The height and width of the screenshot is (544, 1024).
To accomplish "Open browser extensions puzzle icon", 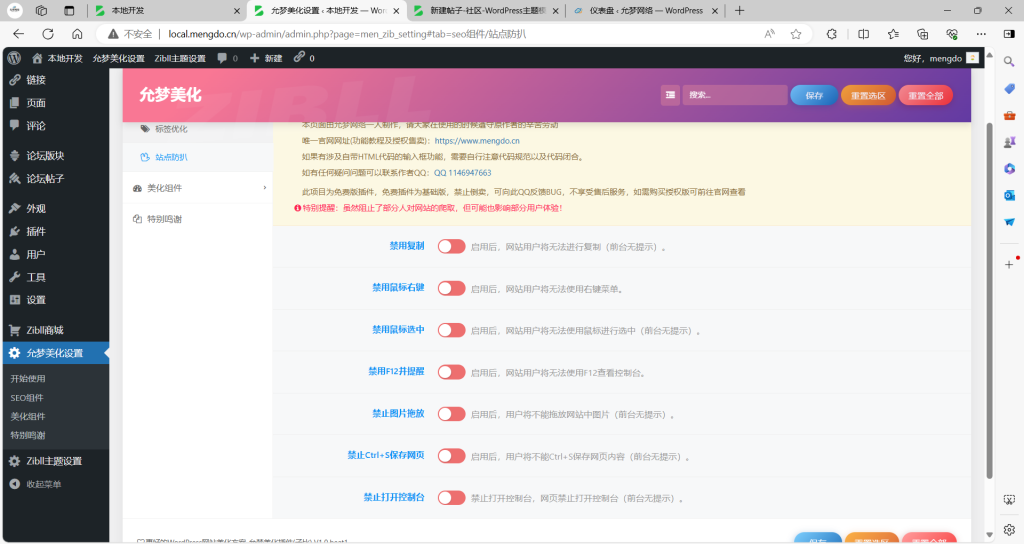I will pyautogui.click(x=831, y=34).
